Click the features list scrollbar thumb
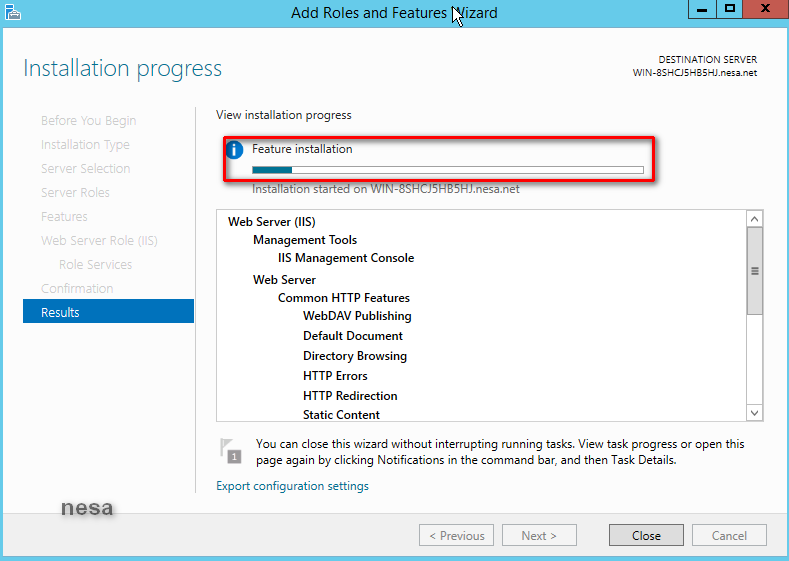This screenshot has height=561, width=789. click(754, 271)
